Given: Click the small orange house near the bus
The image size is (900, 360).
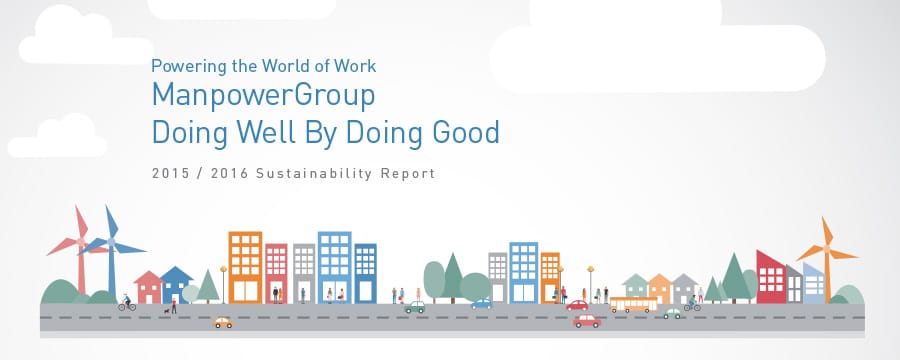Looking at the screenshot, I should (x=660, y=289).
